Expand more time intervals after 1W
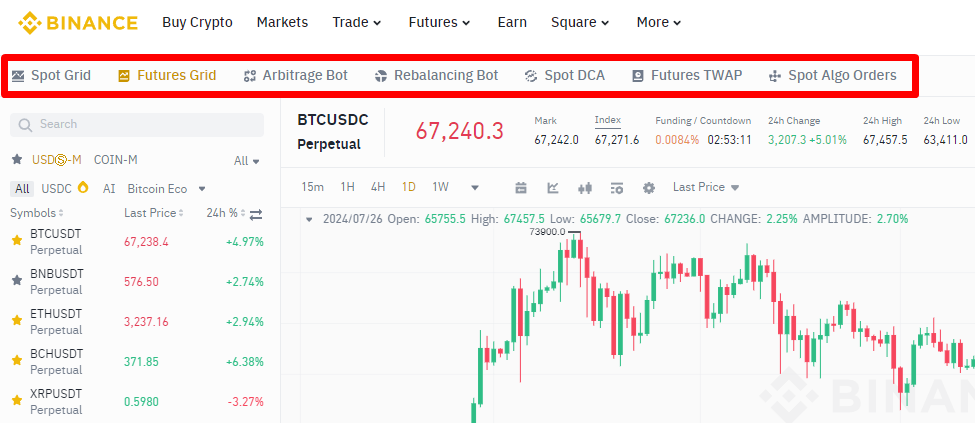This screenshot has height=423, width=975. pos(475,187)
